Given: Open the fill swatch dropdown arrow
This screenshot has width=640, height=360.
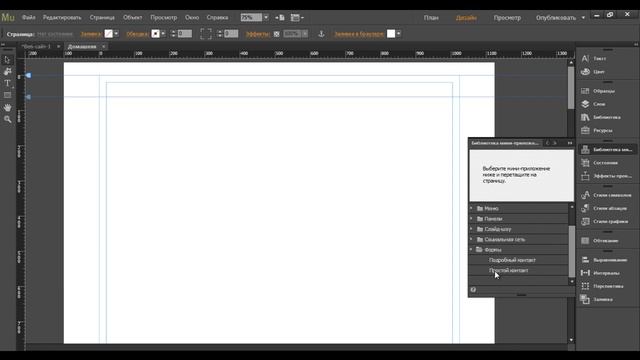Looking at the screenshot, I should click(116, 34).
